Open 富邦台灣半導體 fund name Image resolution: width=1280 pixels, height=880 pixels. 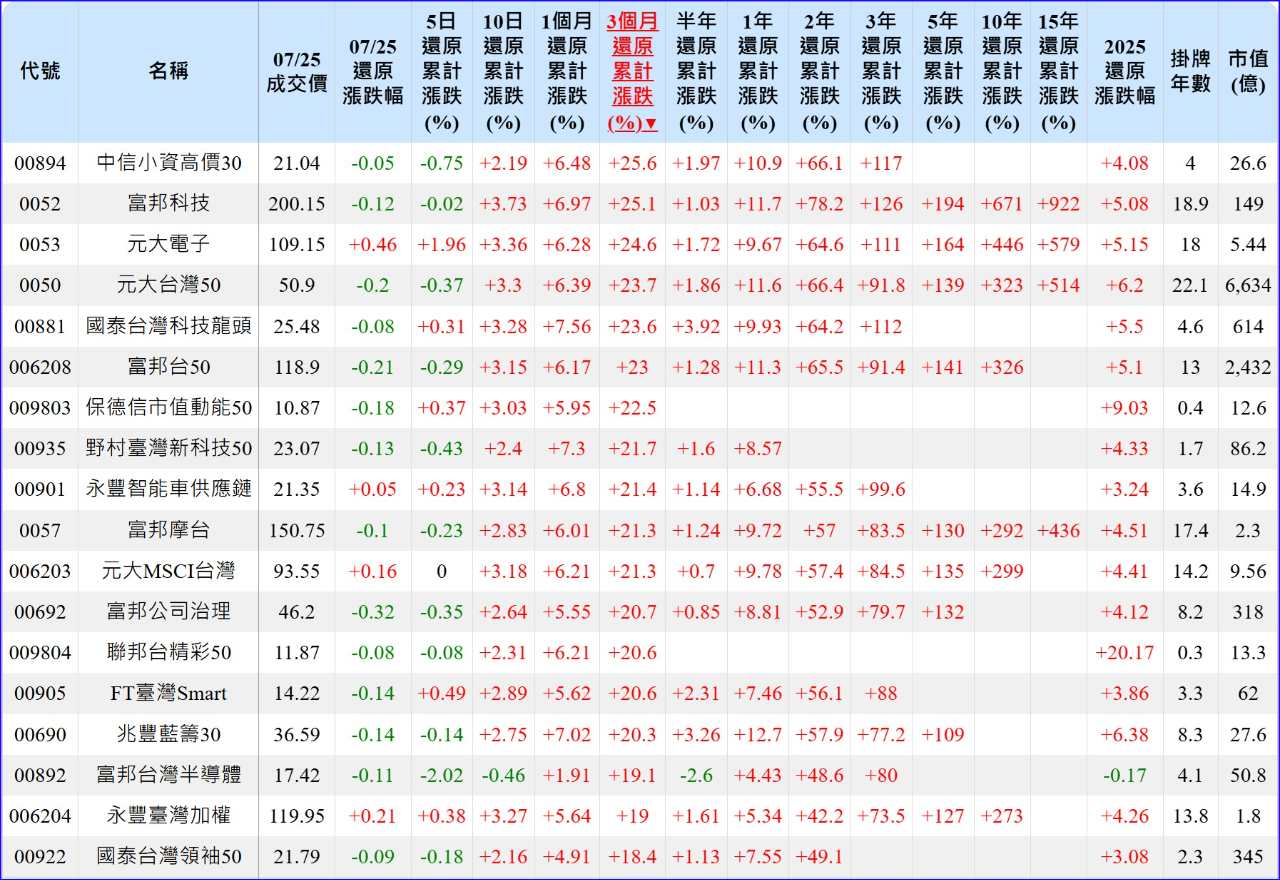169,776
